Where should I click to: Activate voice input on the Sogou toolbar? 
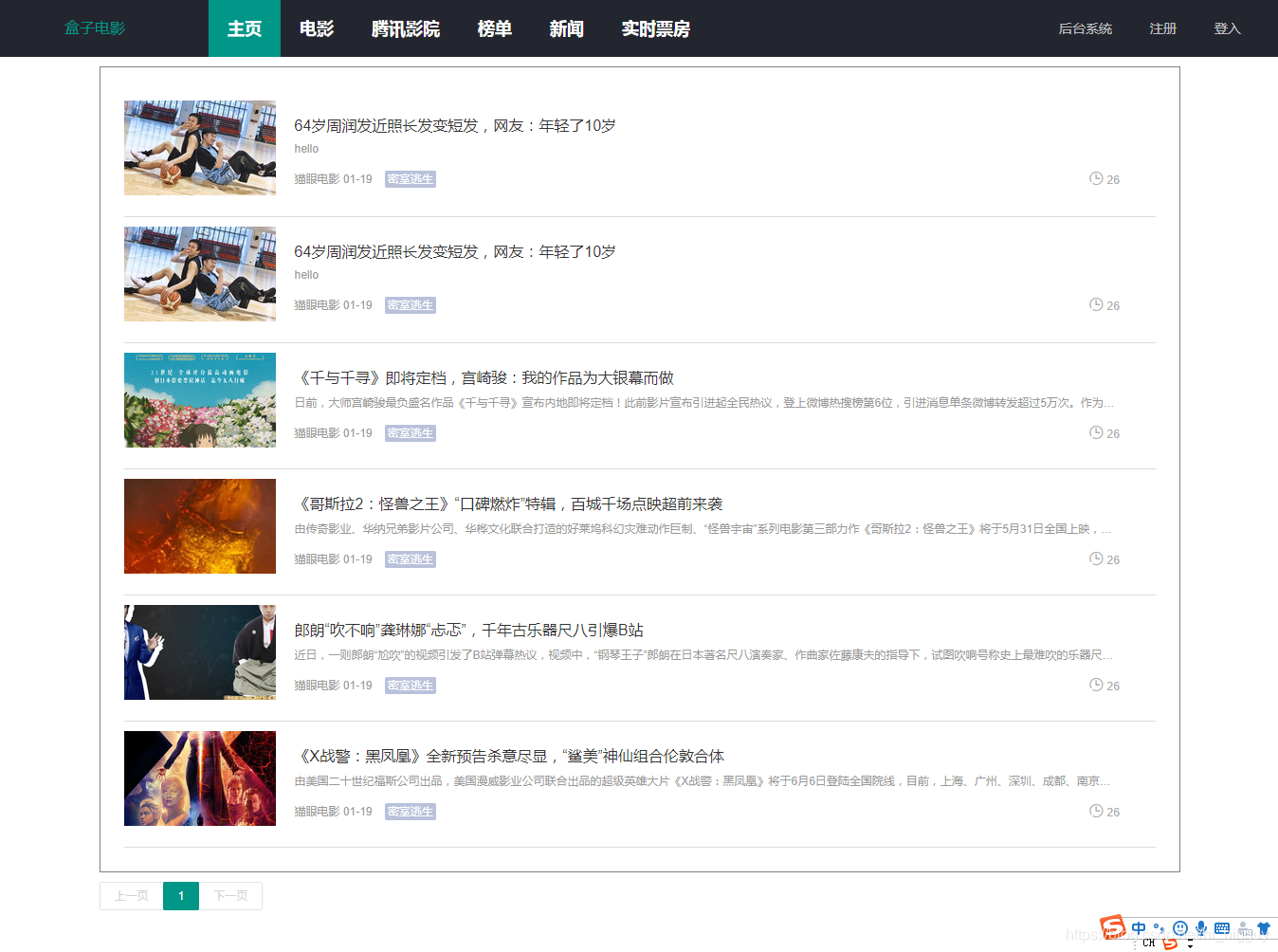(1201, 927)
